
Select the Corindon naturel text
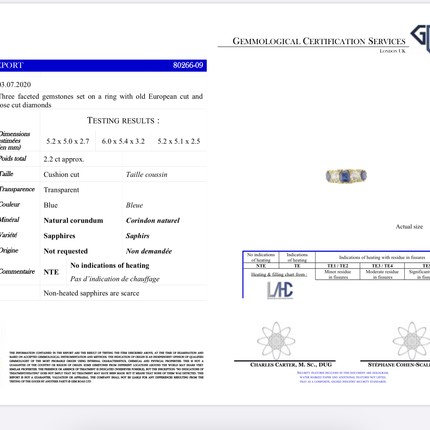[153, 221]
